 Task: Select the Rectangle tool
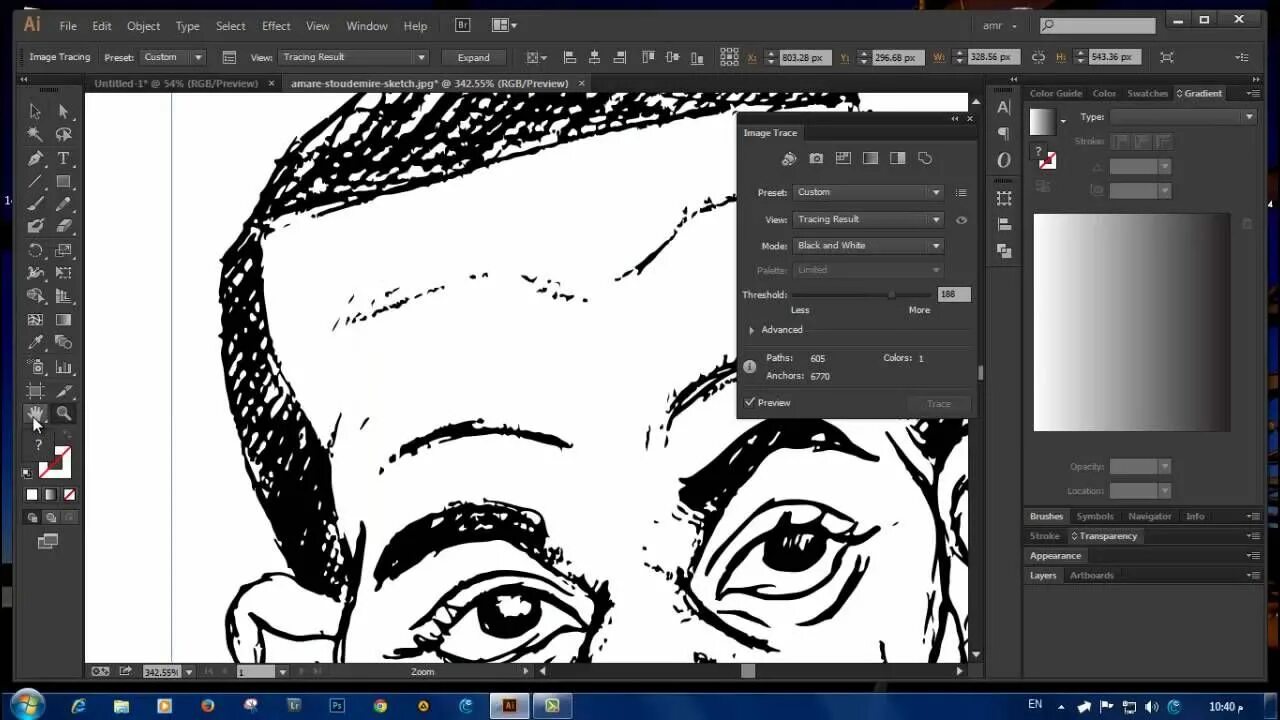coord(63,181)
